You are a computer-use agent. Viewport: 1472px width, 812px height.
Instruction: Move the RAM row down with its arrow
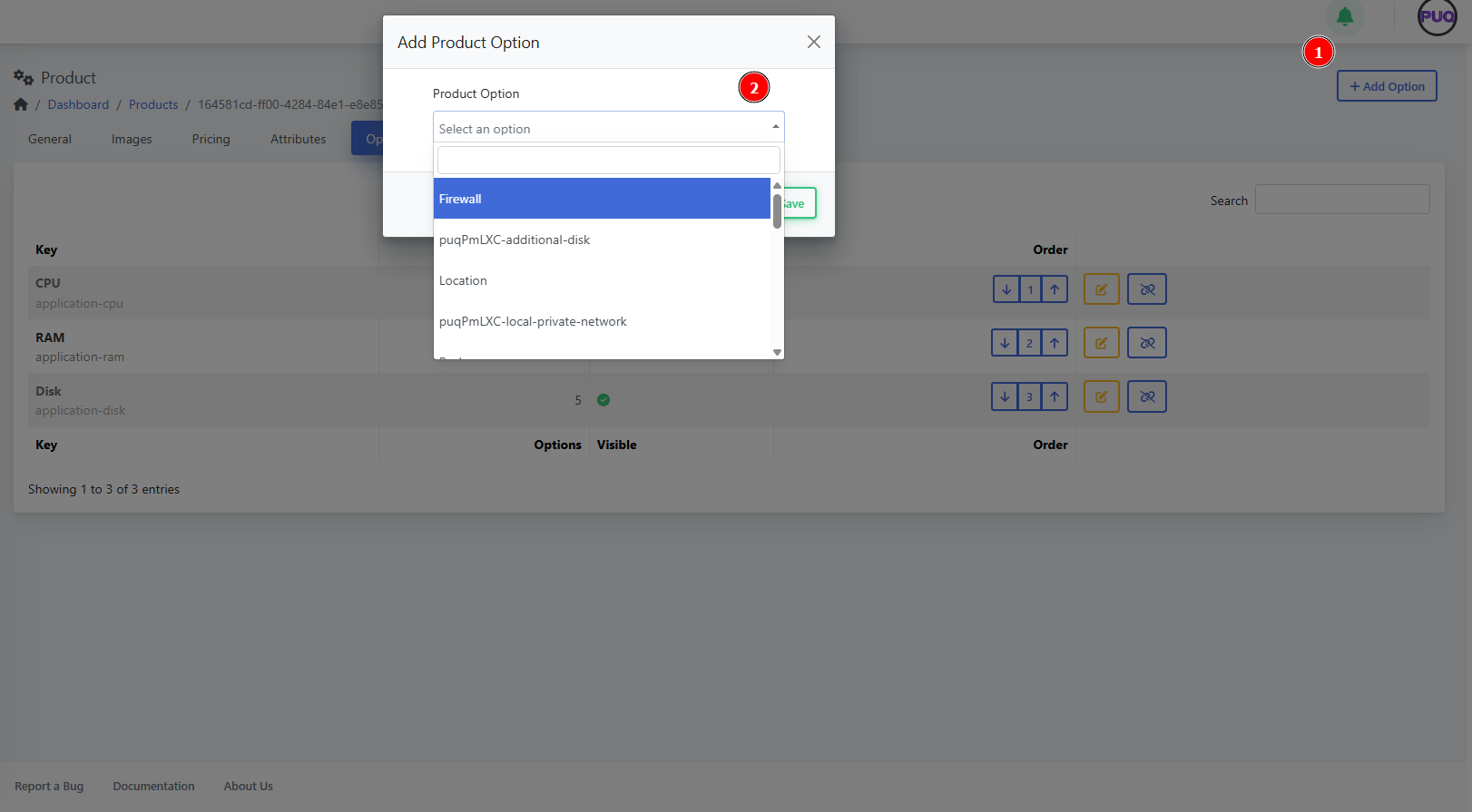coord(1005,343)
